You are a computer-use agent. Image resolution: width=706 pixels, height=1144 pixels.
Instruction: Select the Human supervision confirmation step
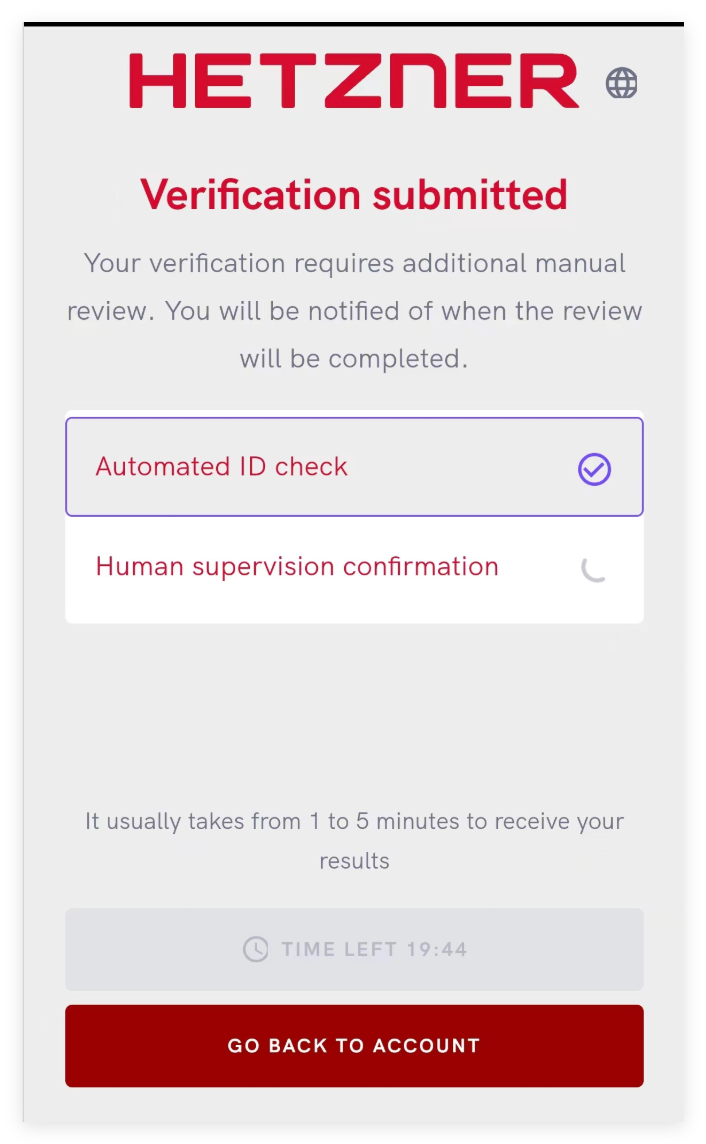(x=354, y=567)
